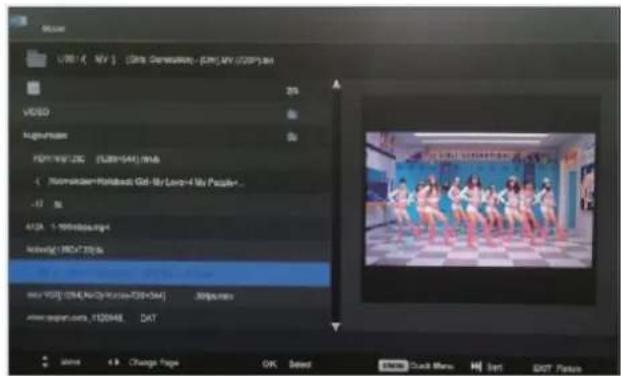This screenshot has height=376, width=621.
Task: Click the Sort label in the footer
Action: (x=495, y=367)
